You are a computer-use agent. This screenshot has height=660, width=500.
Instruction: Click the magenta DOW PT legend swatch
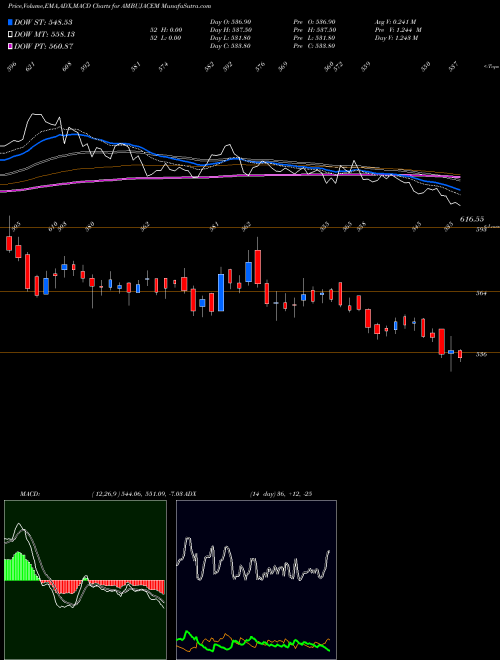point(10,46)
